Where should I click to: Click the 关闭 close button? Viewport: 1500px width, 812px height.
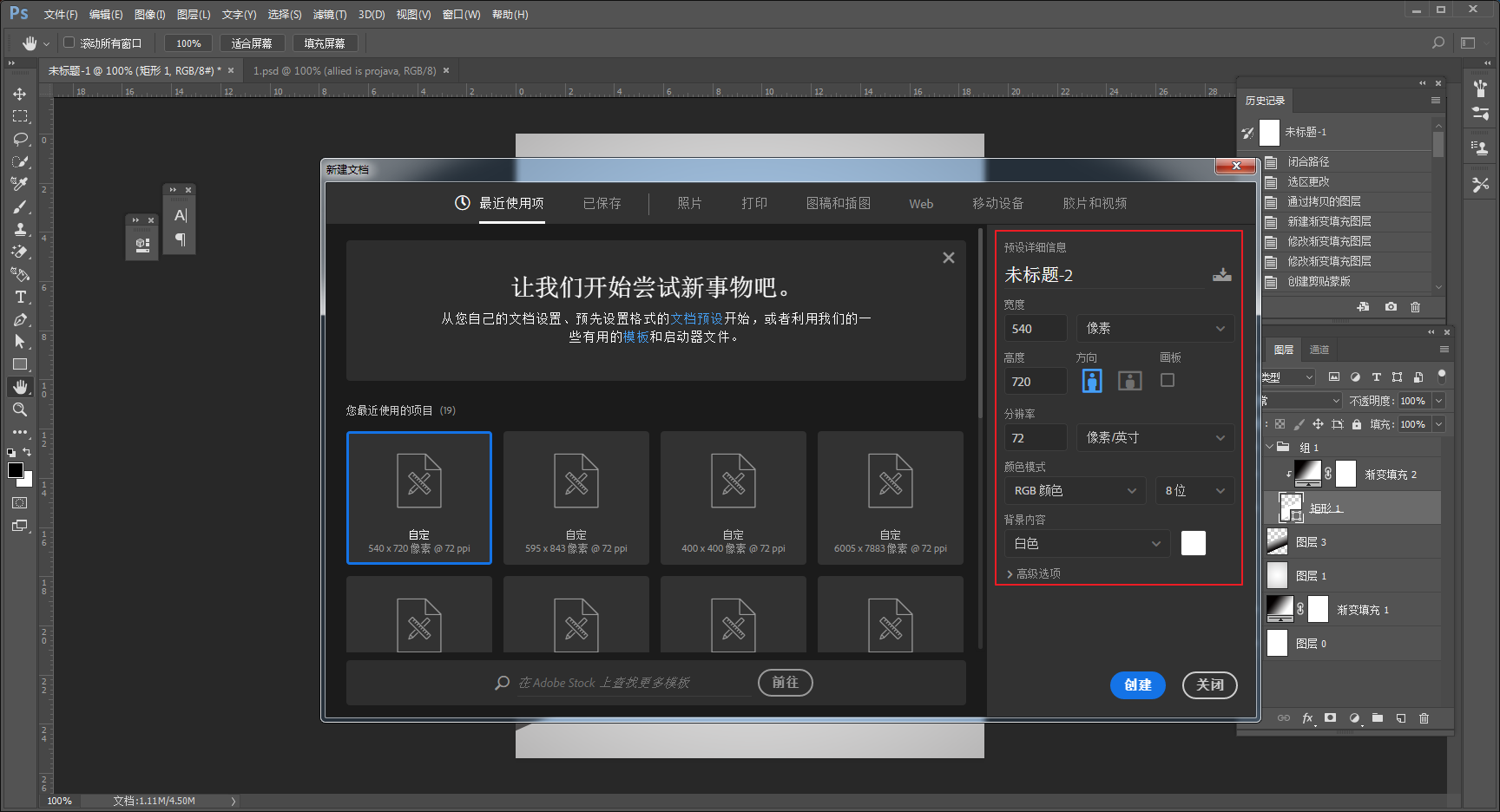(x=1210, y=685)
